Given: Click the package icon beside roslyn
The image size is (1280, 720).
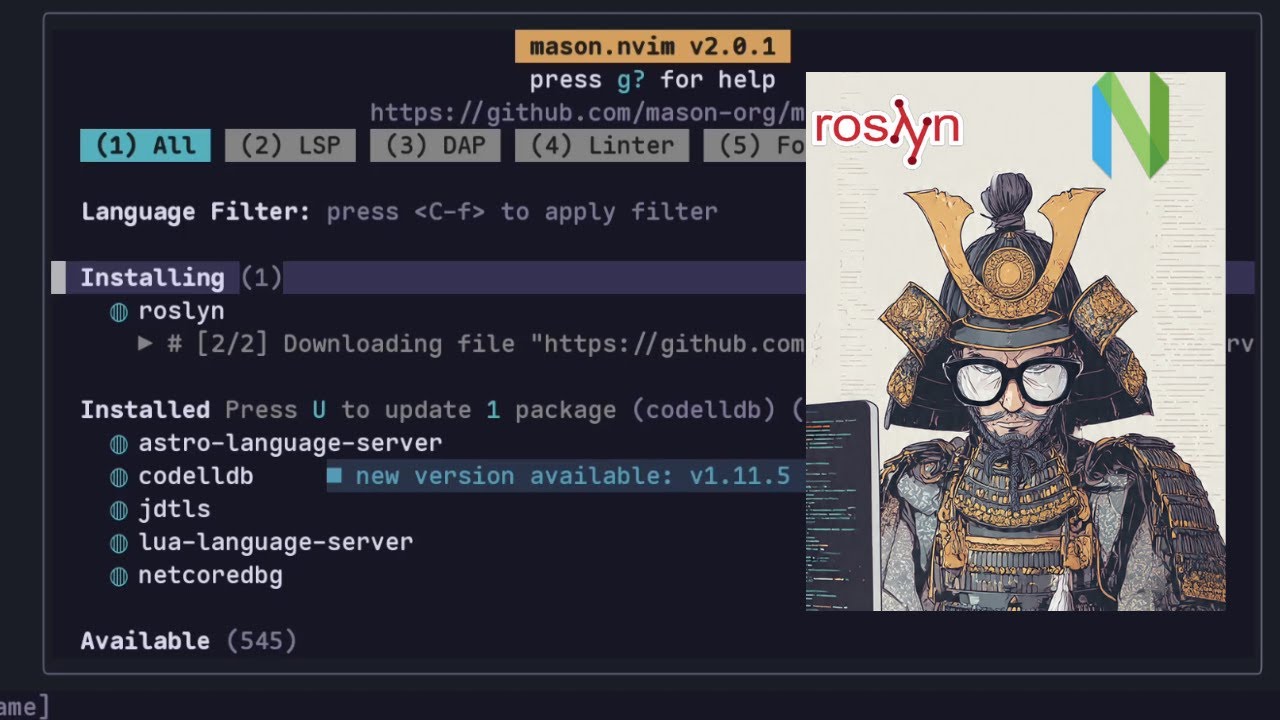Looking at the screenshot, I should [119, 311].
